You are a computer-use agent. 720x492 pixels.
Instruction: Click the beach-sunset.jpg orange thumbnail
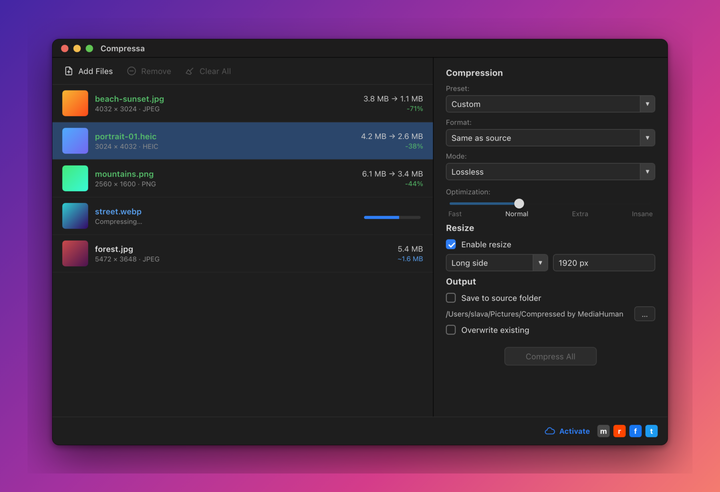(75, 103)
